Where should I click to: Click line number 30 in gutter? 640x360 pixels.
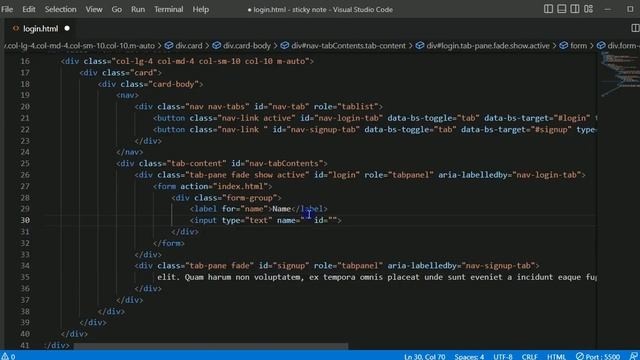[x=25, y=220]
